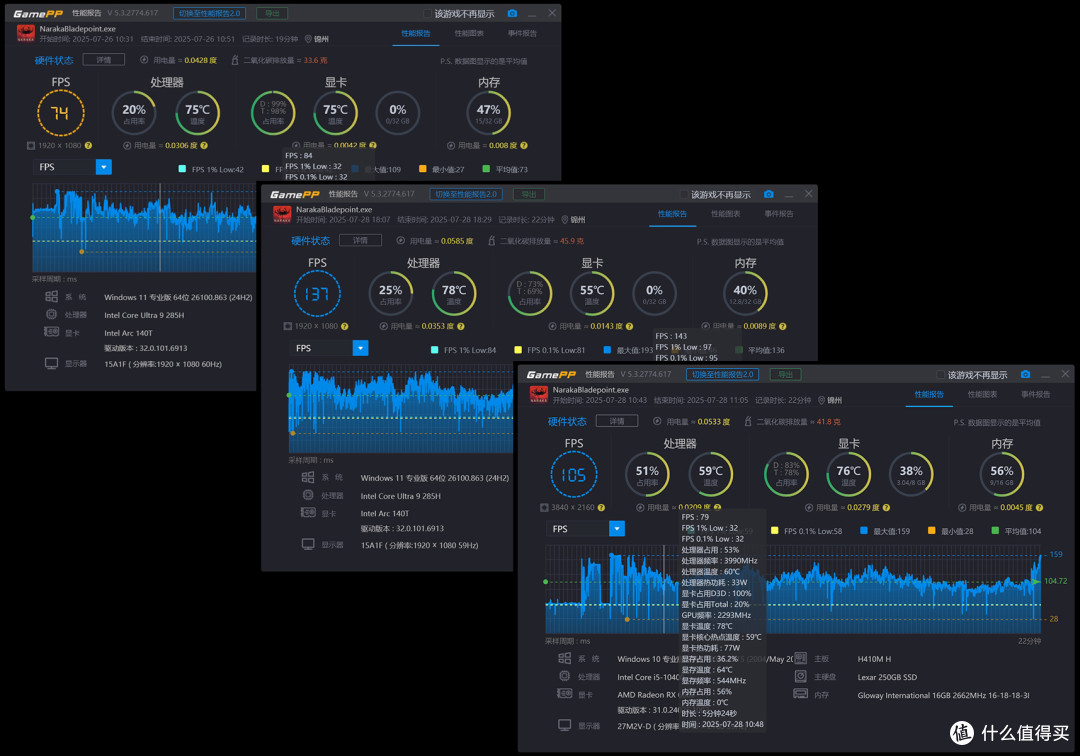Viewport: 1080px width, 756px height.
Task: Click the Naraka game icon in the 18:07 report
Action: (x=282, y=214)
